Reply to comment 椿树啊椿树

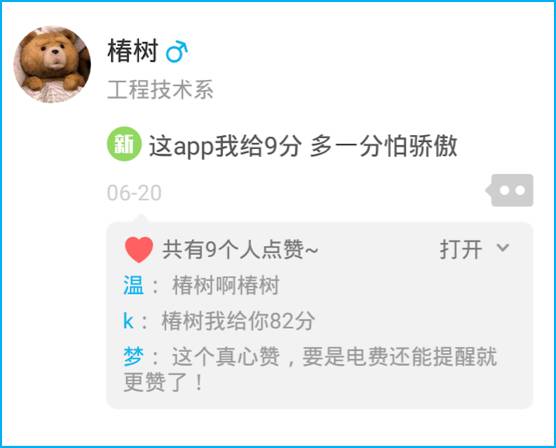226,285
